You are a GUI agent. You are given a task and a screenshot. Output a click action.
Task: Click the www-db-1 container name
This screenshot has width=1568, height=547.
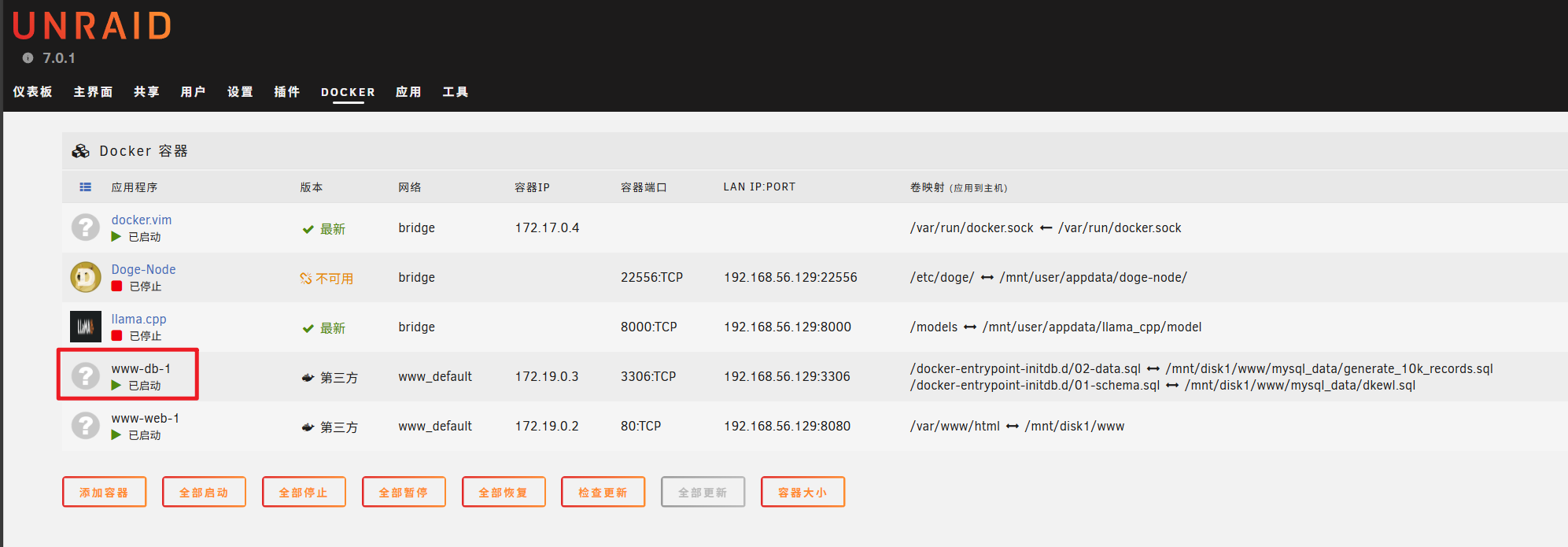[141, 369]
